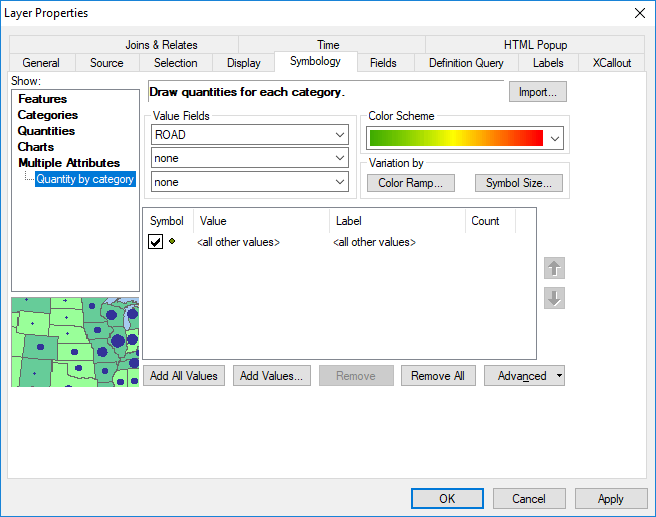Click the Add All Values button
Screen dimensions: 656x517
[x=184, y=376]
